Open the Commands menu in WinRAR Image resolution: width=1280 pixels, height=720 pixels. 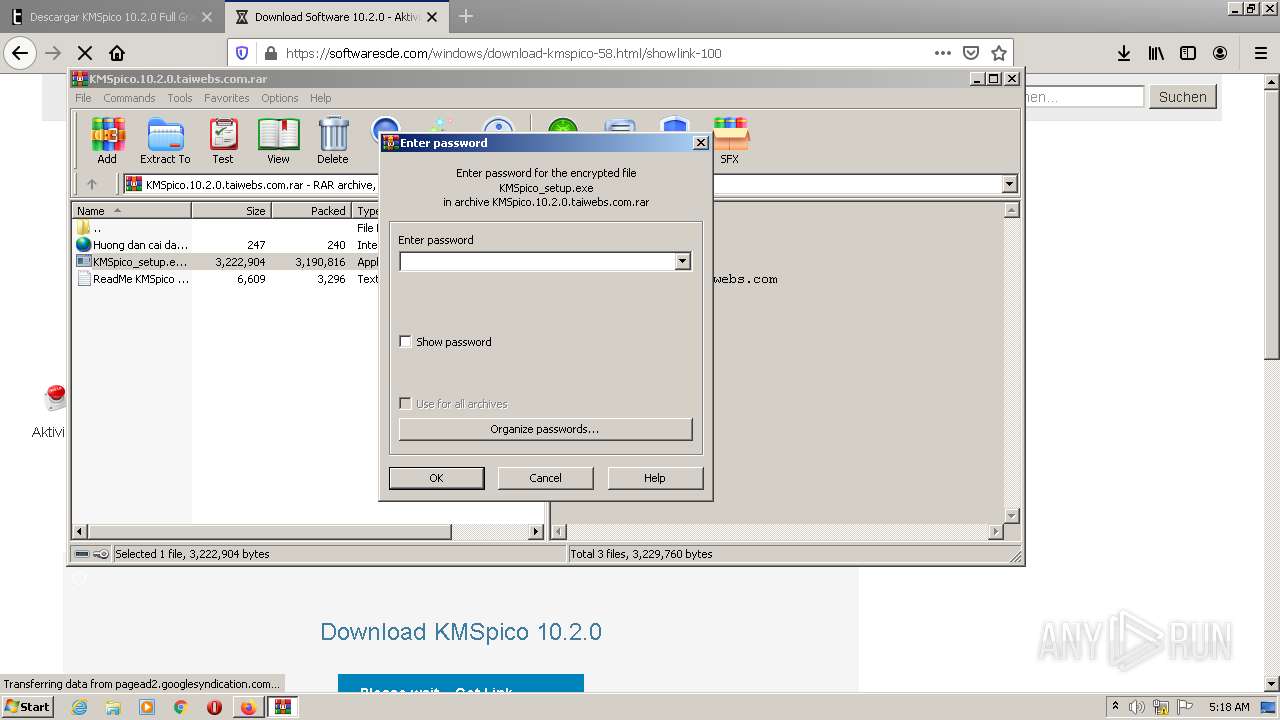click(x=129, y=98)
